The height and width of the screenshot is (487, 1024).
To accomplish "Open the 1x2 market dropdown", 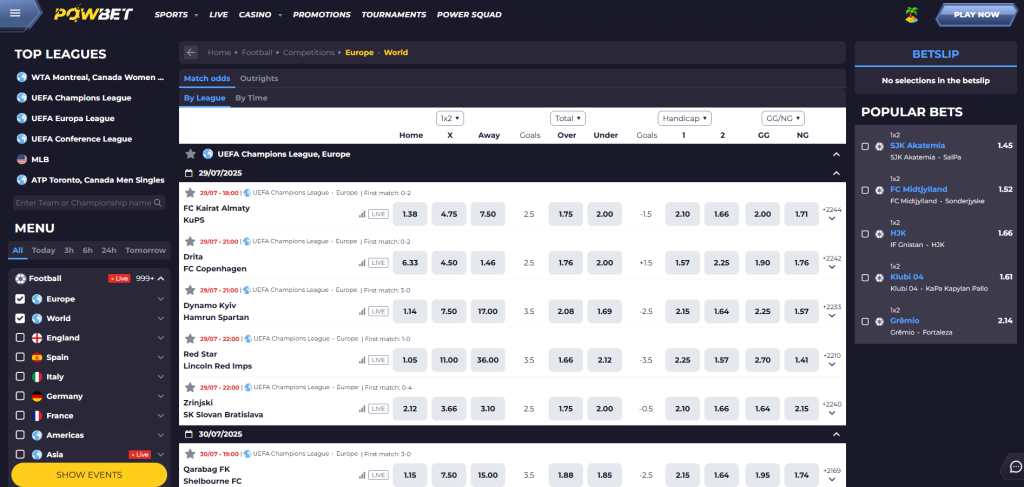I will click(x=450, y=118).
